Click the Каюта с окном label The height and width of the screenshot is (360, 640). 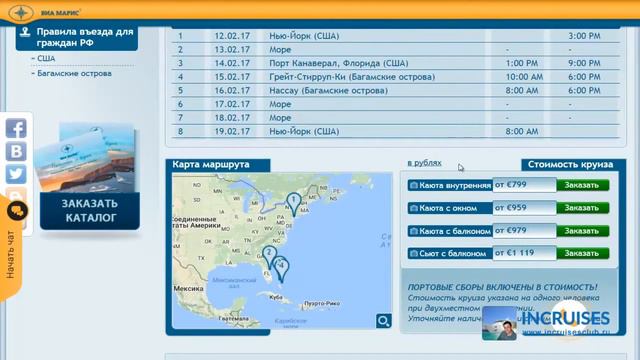[448, 208]
